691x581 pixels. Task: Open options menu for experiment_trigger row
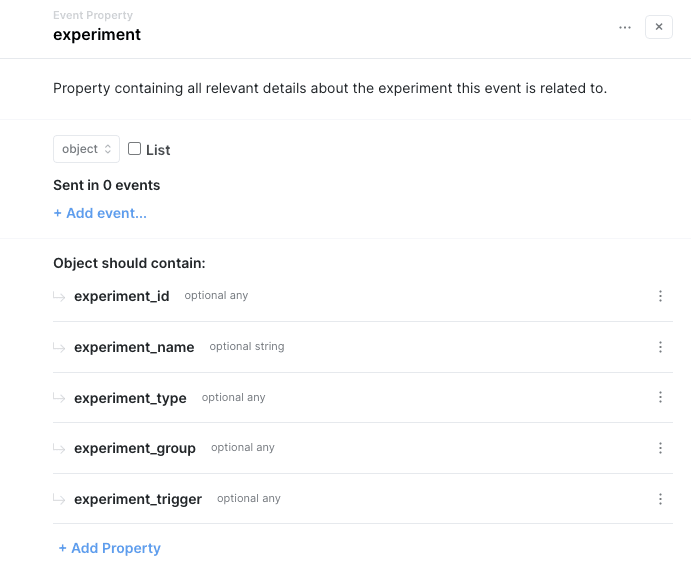660,499
